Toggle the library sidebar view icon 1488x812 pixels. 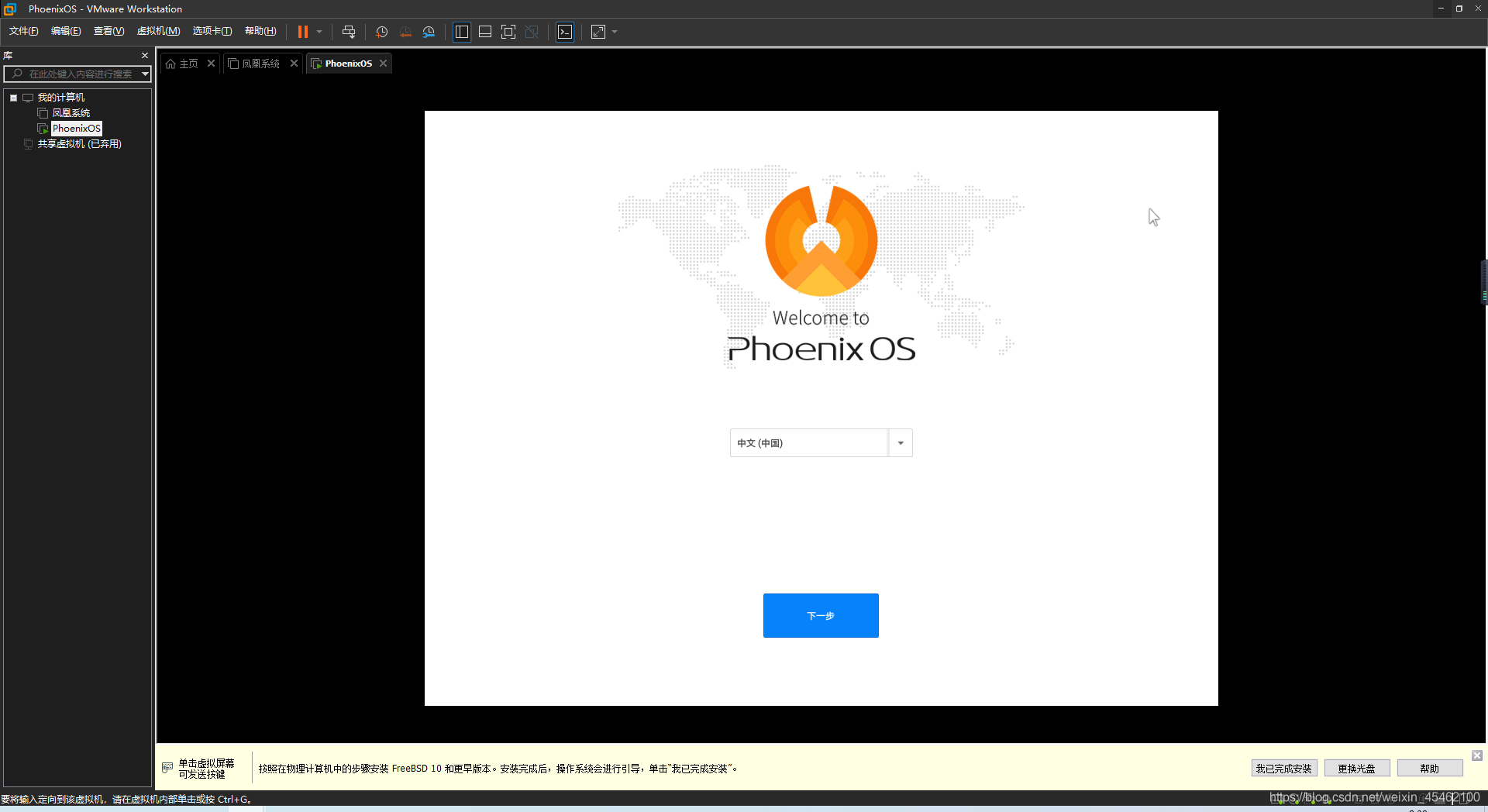click(462, 32)
